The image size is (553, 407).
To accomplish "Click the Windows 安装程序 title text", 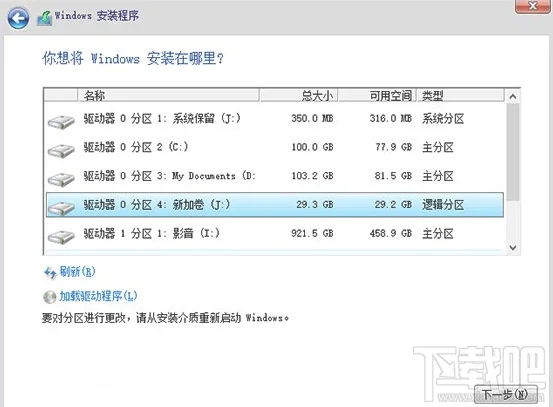I will pyautogui.click(x=97, y=16).
